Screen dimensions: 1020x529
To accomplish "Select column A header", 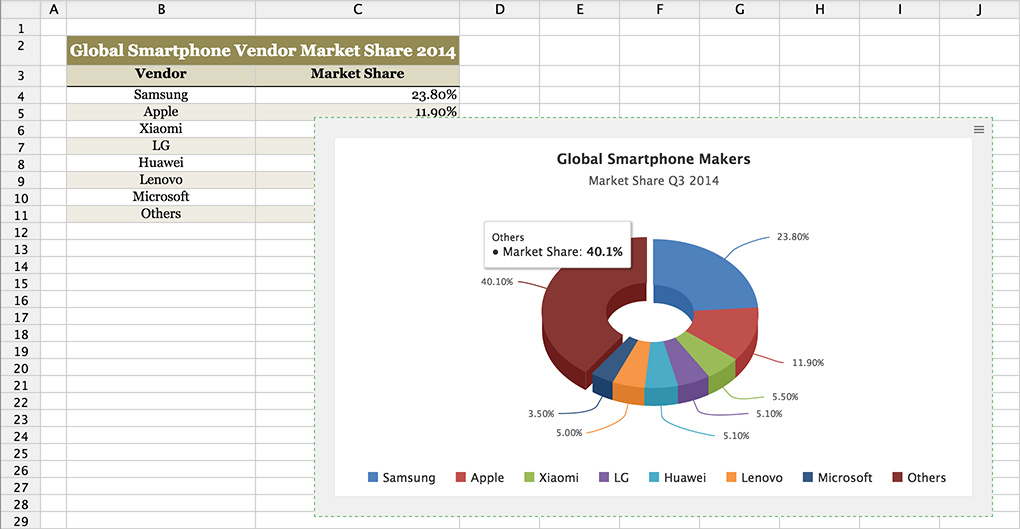I will pyautogui.click(x=53, y=9).
